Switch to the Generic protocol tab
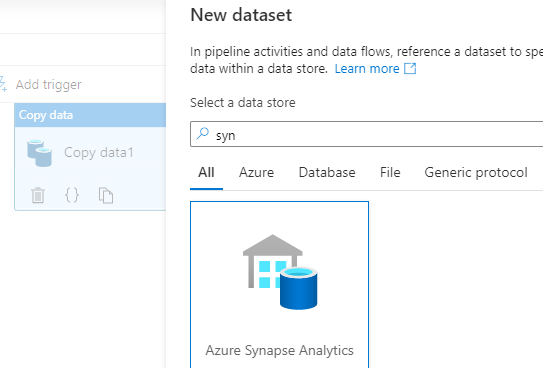The image size is (543, 368). [x=476, y=172]
